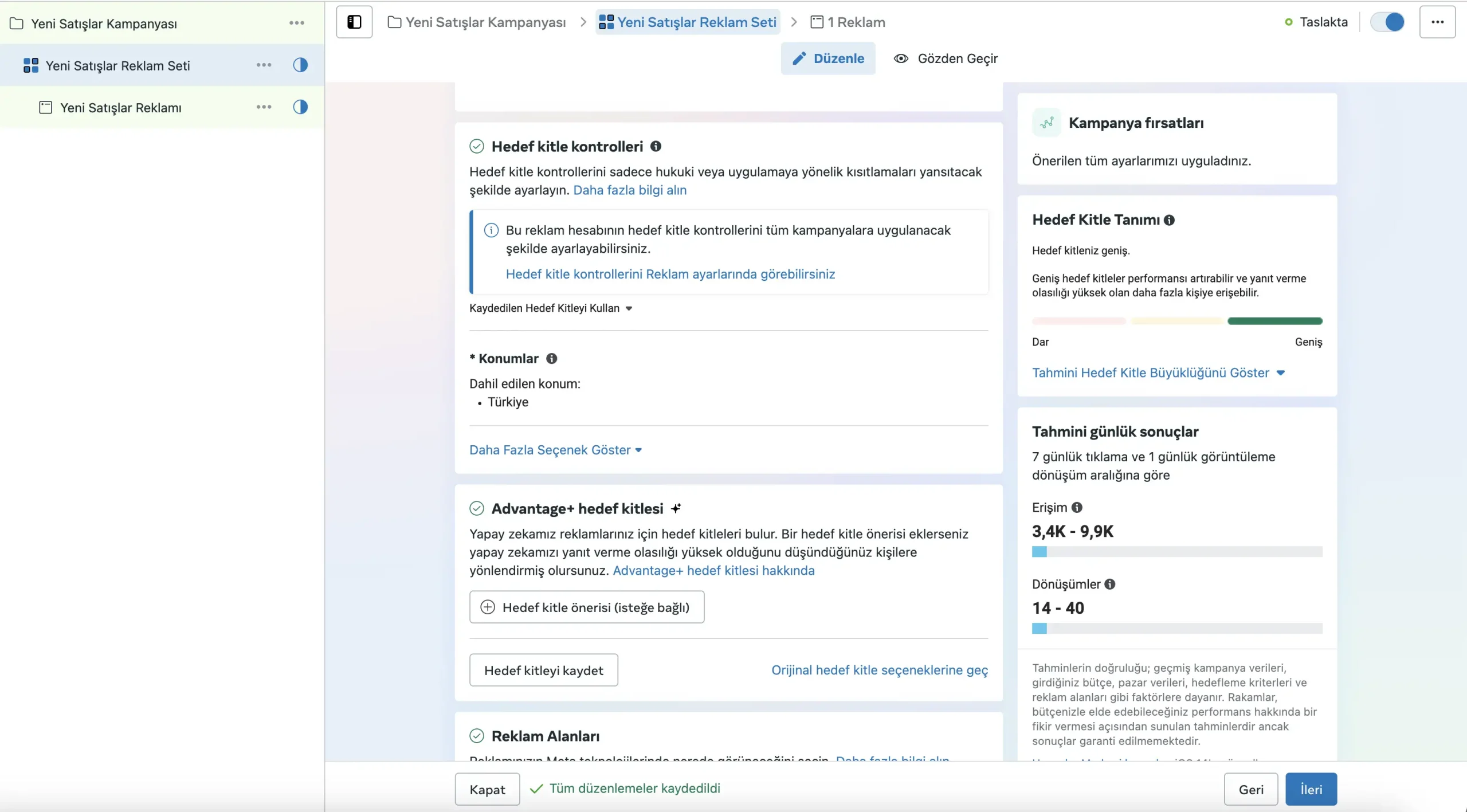Click the info circle in the blue notice box
Image resolution: width=1467 pixels, height=812 pixels.
tap(491, 230)
